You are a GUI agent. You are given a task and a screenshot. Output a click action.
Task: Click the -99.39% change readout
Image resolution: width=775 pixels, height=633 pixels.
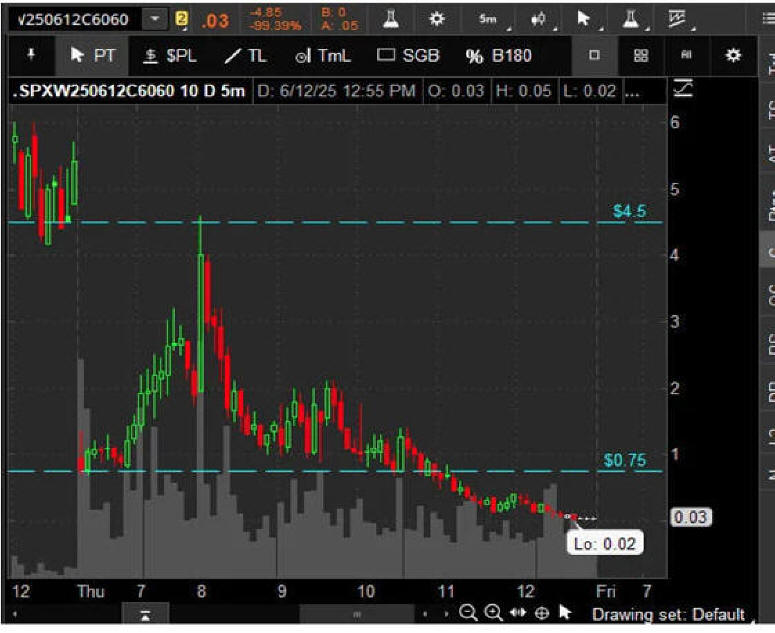[x=275, y=25]
